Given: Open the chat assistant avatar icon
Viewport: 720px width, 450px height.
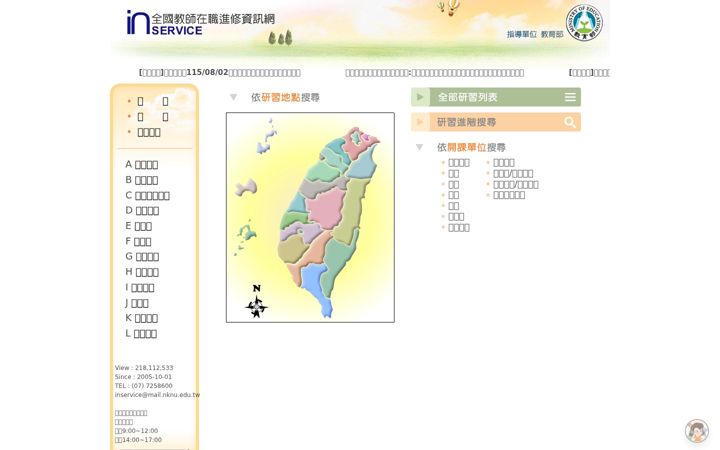Looking at the screenshot, I should click(697, 431).
